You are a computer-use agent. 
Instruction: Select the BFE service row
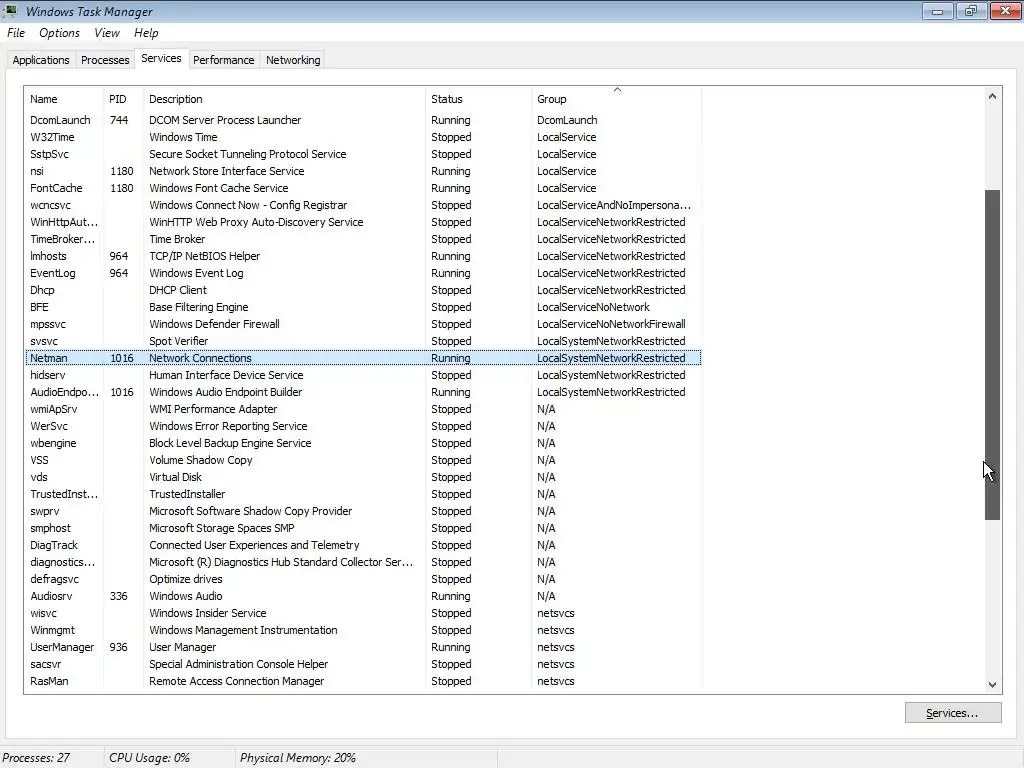[363, 307]
